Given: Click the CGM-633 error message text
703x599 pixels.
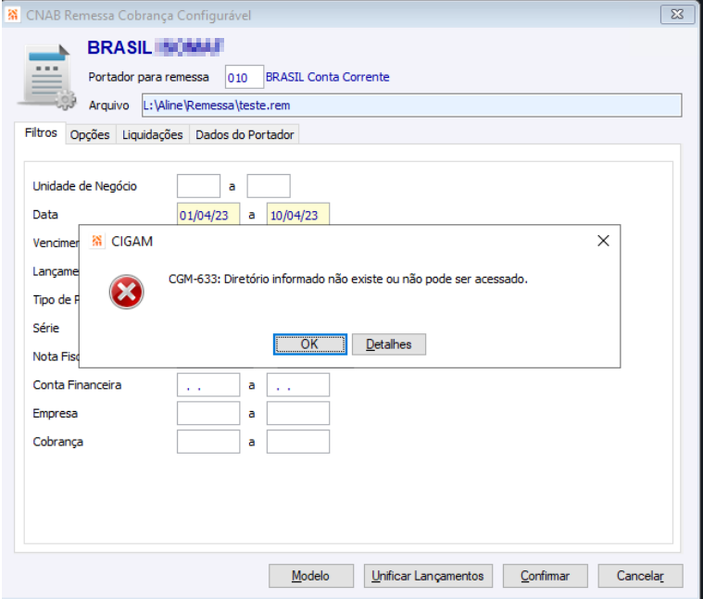Looking at the screenshot, I should (x=348, y=279).
